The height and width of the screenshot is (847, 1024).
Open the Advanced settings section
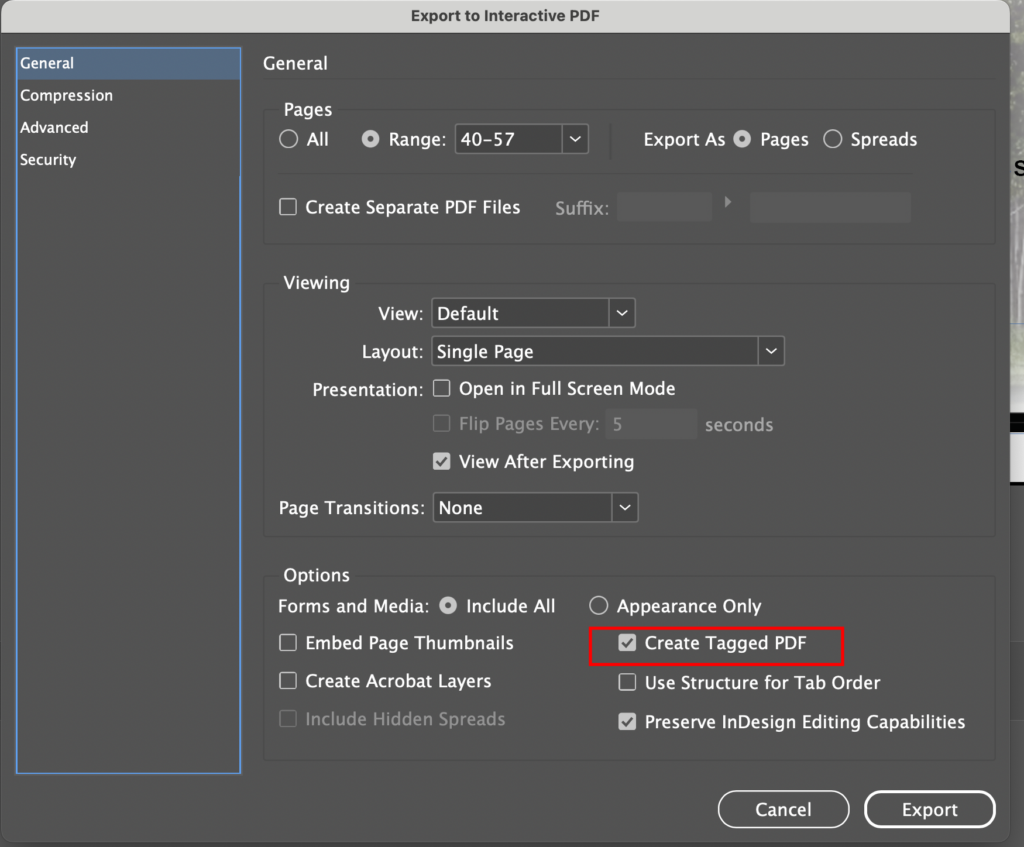[54, 128]
